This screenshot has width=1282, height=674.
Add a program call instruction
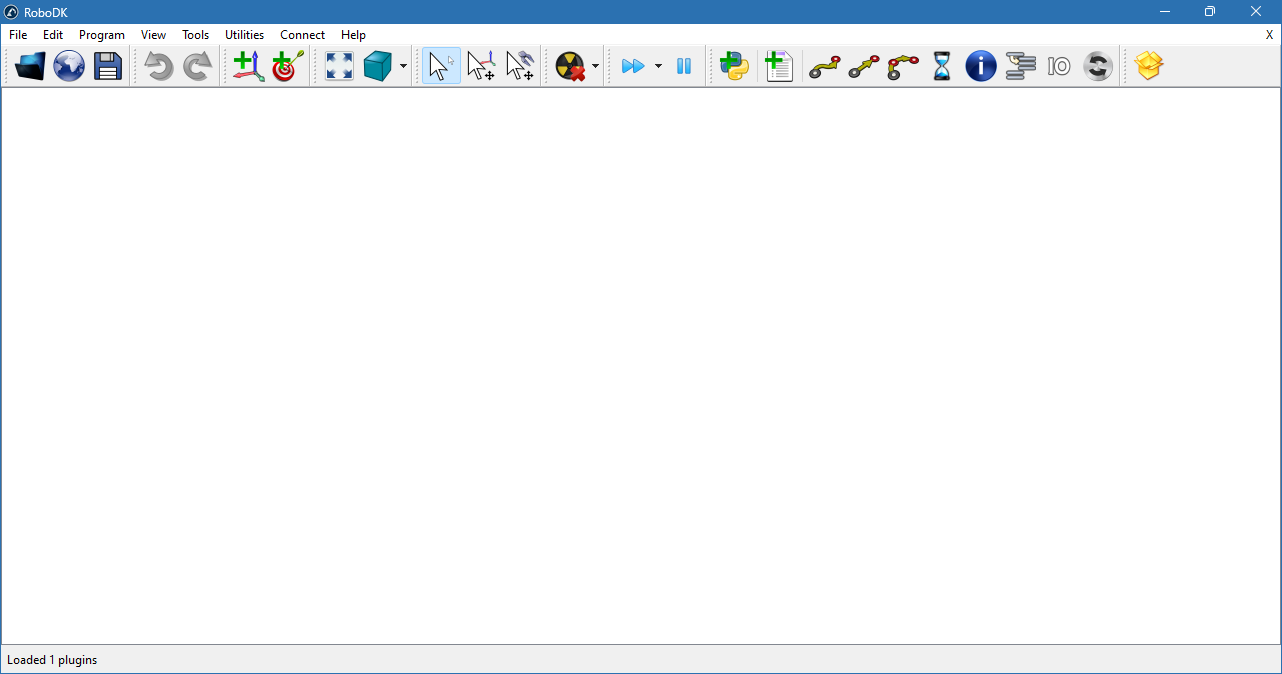tap(1020, 67)
